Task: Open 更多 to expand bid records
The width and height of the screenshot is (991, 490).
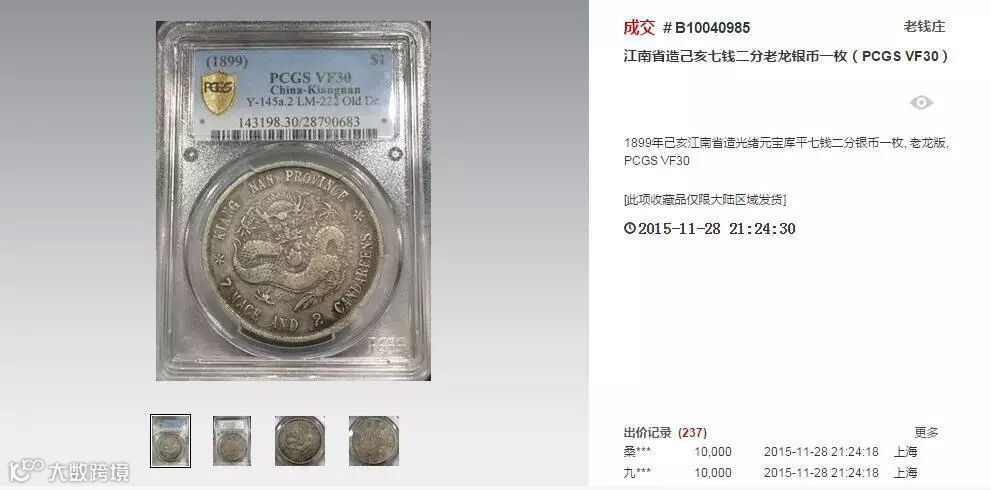Action: point(927,432)
